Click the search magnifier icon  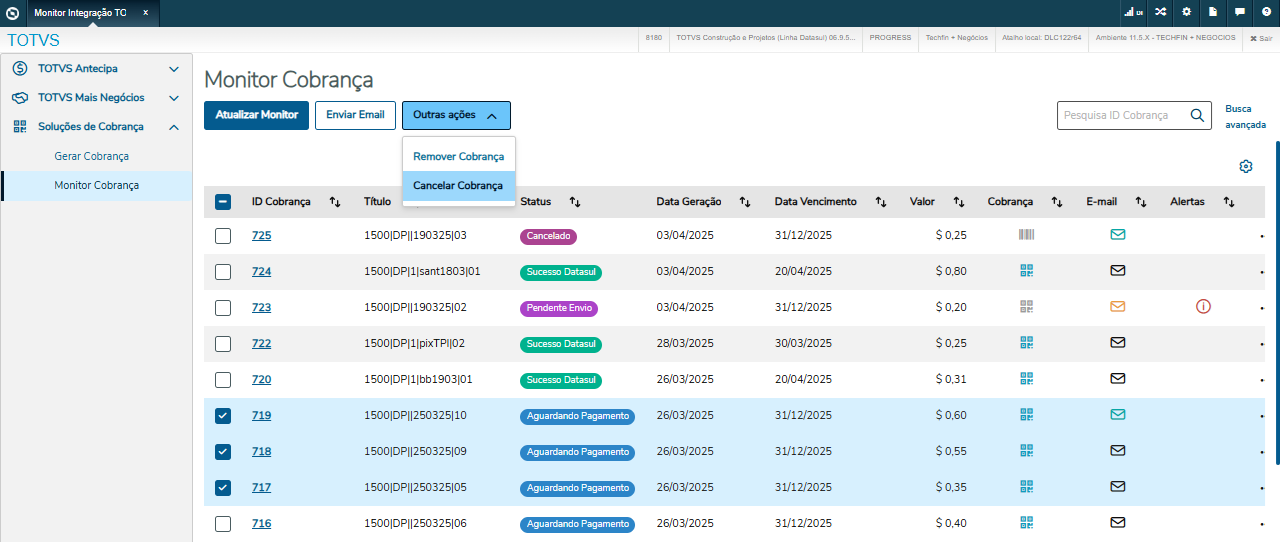click(x=1197, y=115)
